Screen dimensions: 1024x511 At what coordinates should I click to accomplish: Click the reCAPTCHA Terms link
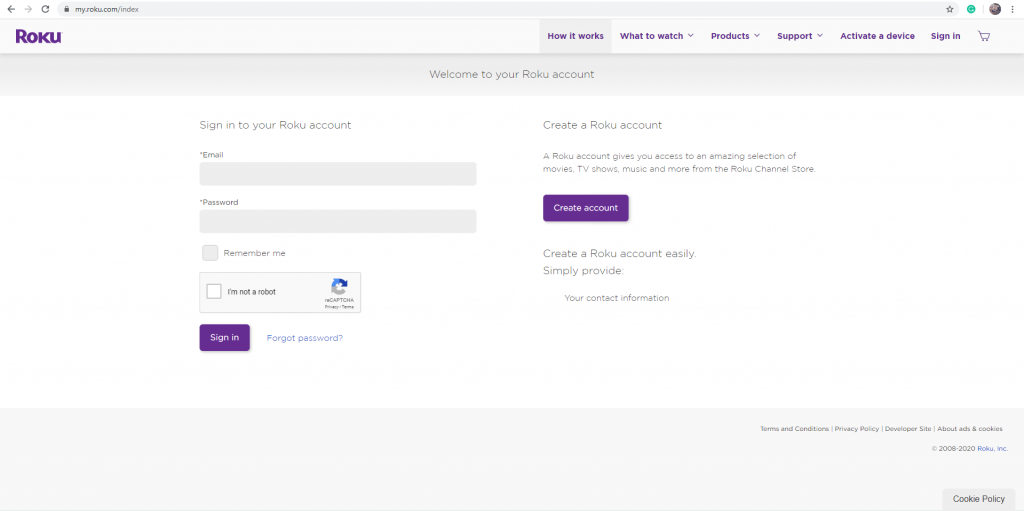347,306
